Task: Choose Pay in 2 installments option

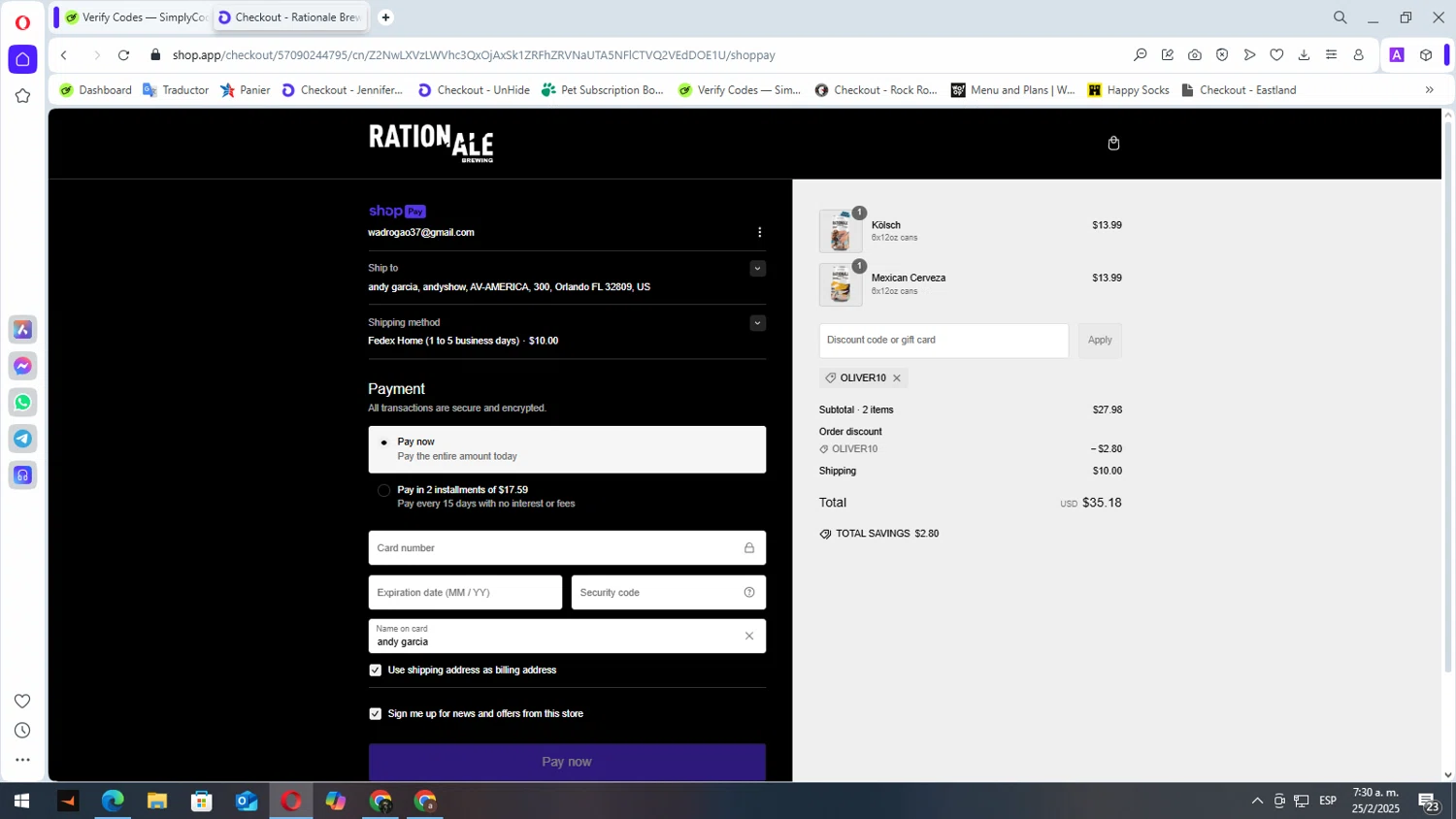Action: [x=384, y=491]
